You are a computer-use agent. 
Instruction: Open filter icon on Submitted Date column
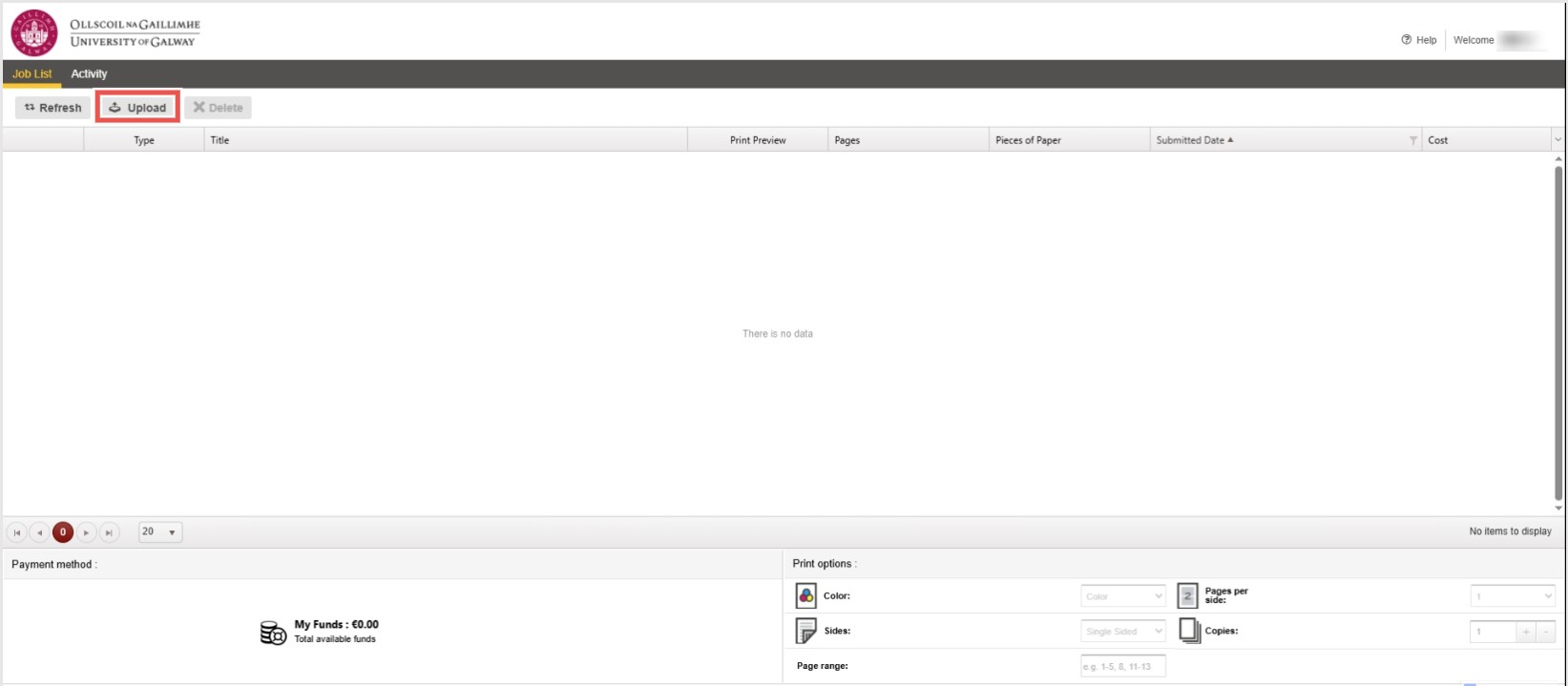click(x=1412, y=140)
